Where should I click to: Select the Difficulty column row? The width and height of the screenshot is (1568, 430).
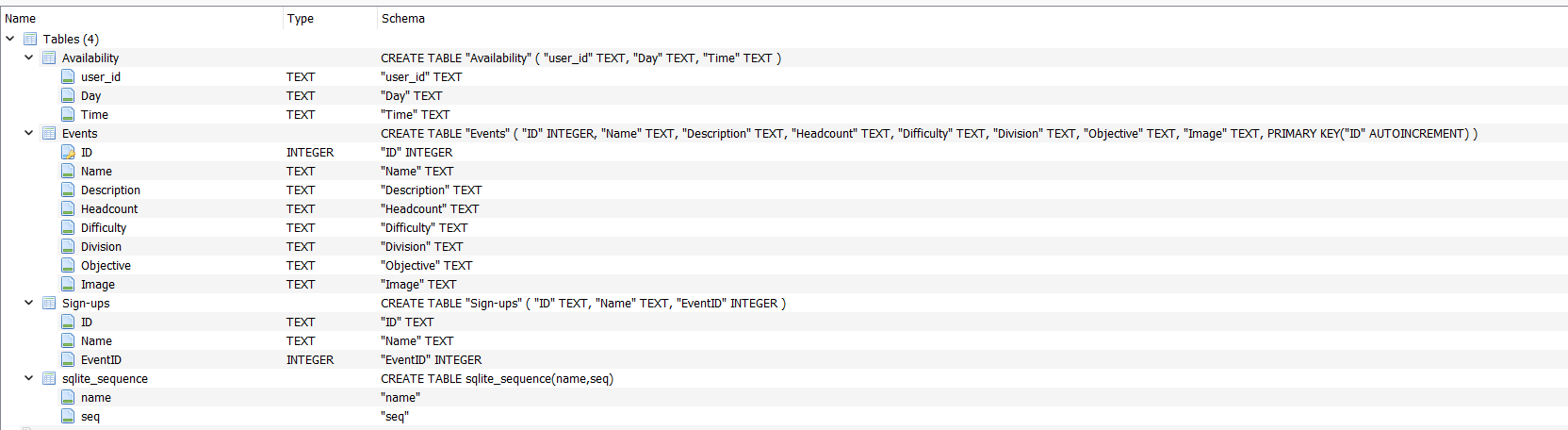pos(784,227)
